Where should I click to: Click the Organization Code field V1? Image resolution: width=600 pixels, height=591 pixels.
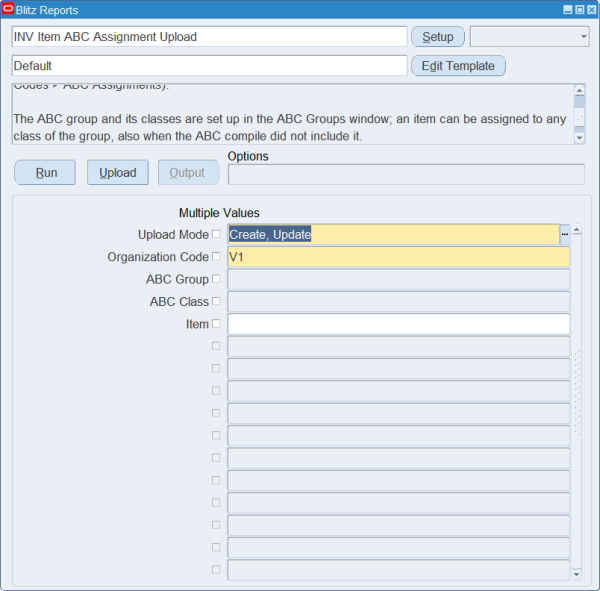click(398, 256)
